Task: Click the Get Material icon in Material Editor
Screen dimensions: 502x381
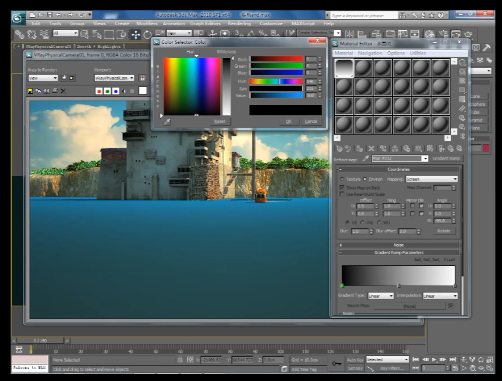Action: coord(340,149)
